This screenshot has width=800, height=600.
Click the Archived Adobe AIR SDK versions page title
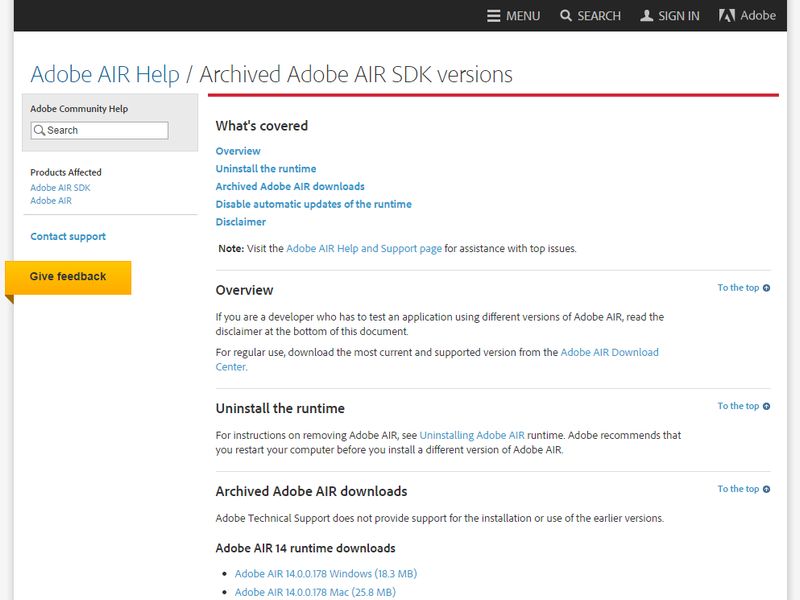point(356,74)
